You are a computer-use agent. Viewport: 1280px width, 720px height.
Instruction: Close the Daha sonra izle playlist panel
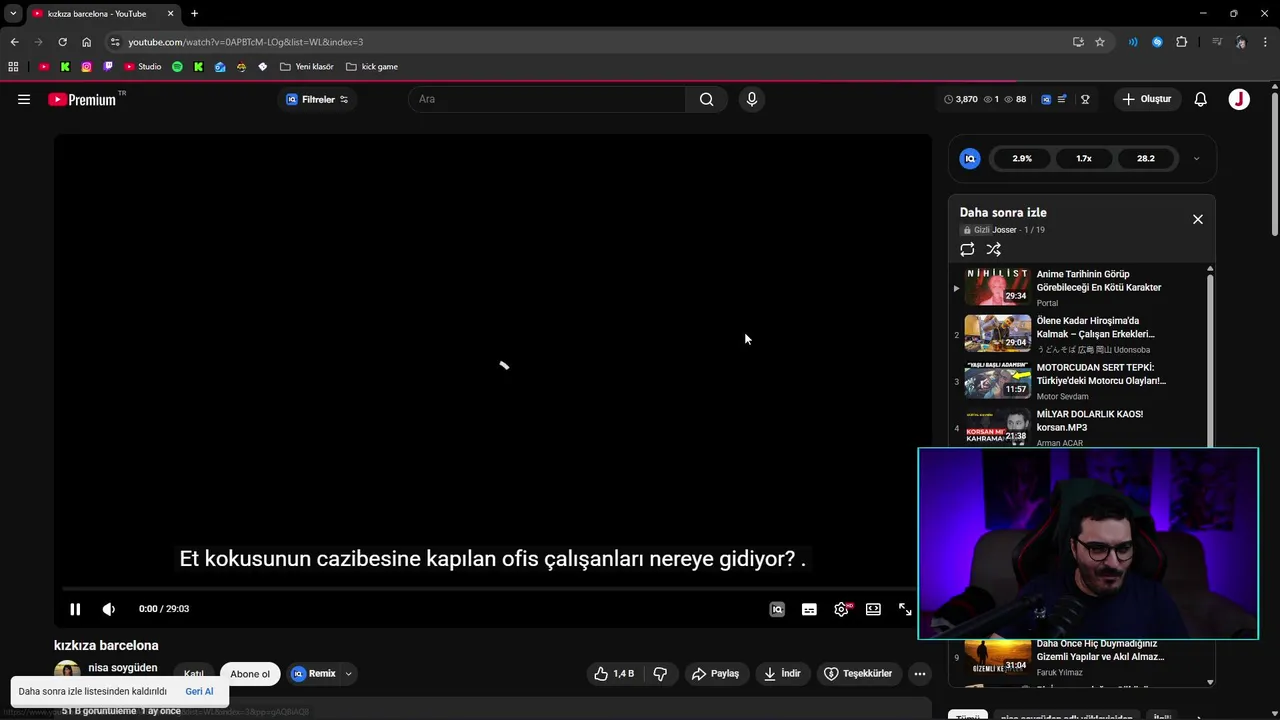click(x=1198, y=219)
